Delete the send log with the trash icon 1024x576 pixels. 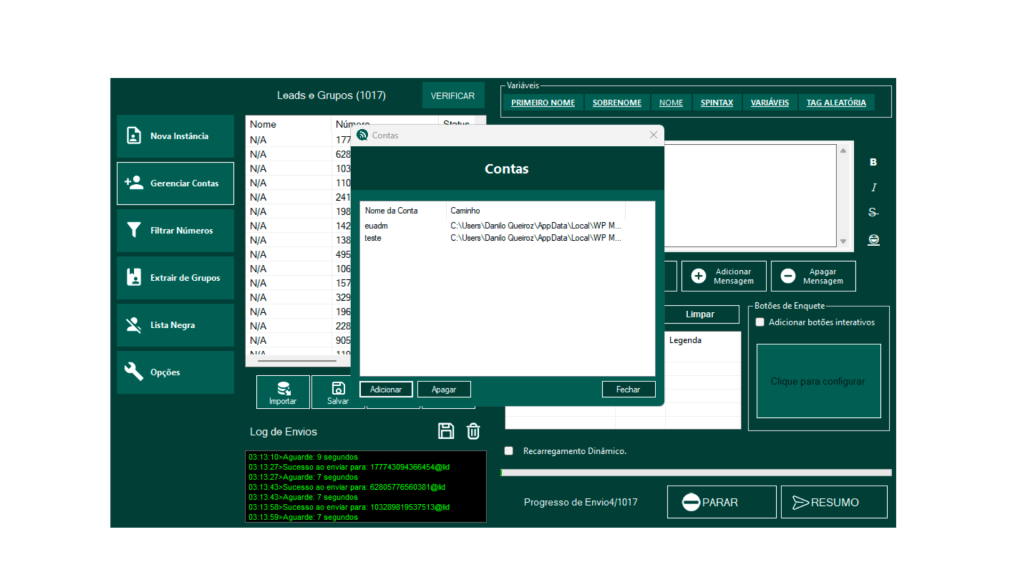pyautogui.click(x=473, y=431)
